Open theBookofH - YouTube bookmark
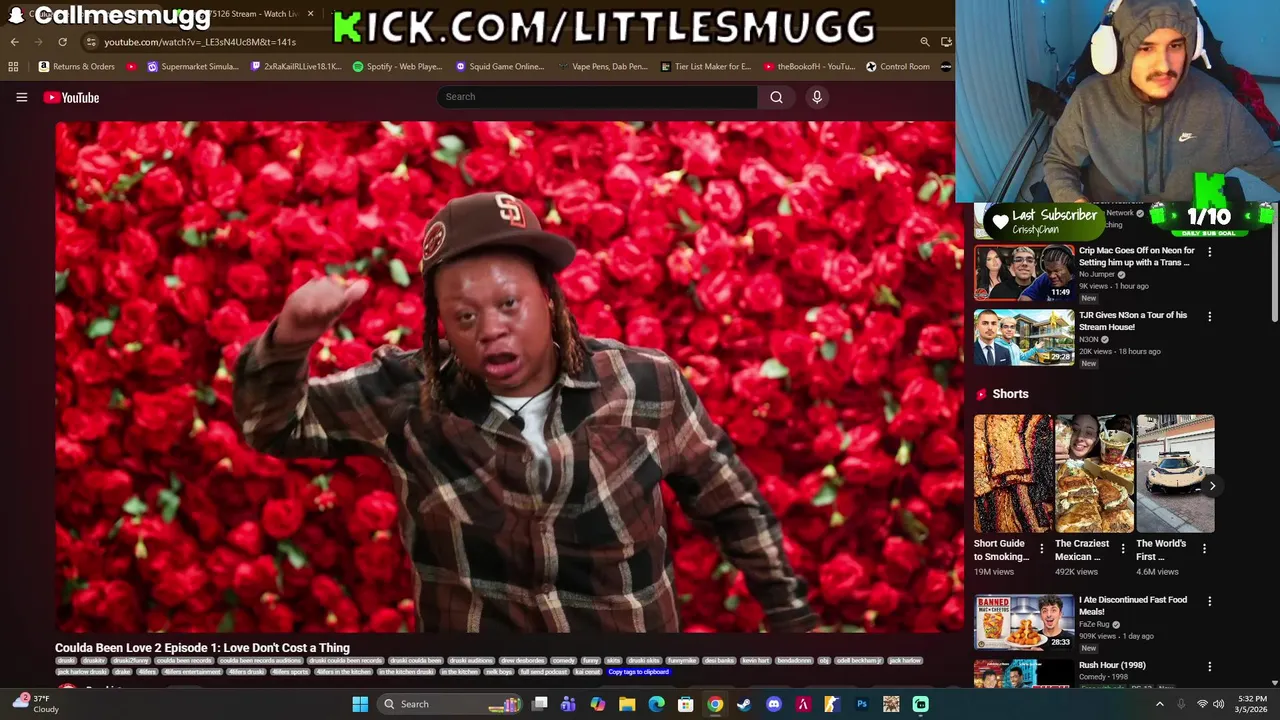1280x720 pixels. (809, 67)
